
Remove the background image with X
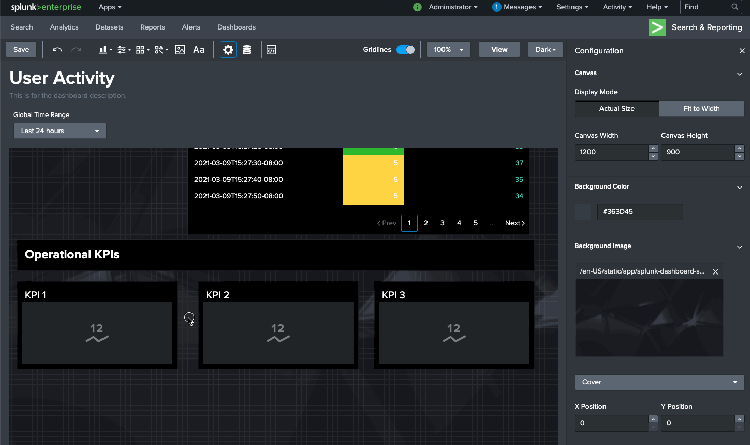click(x=714, y=272)
